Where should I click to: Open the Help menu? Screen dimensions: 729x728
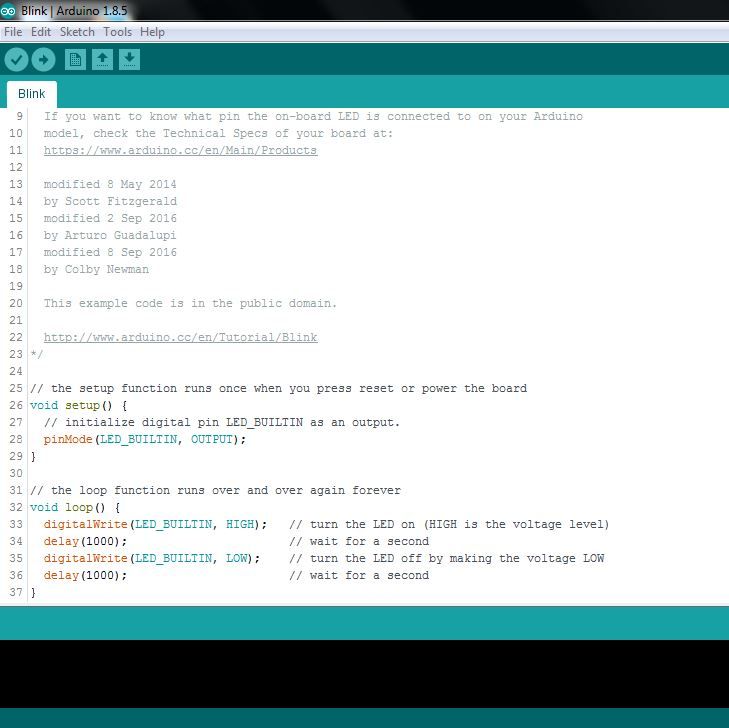click(152, 32)
